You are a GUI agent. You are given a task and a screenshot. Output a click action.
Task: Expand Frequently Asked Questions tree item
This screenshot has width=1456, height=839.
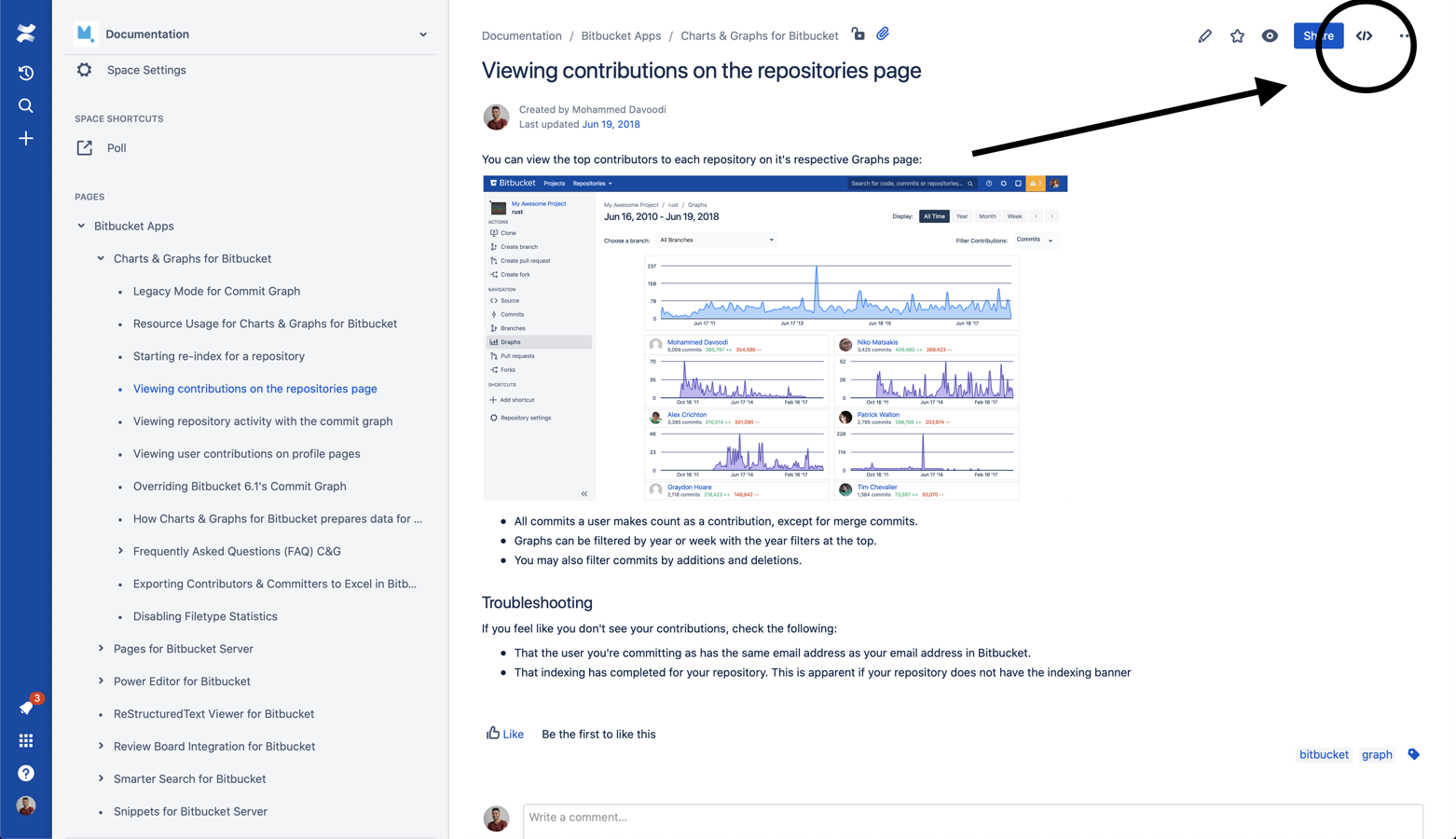(120, 551)
